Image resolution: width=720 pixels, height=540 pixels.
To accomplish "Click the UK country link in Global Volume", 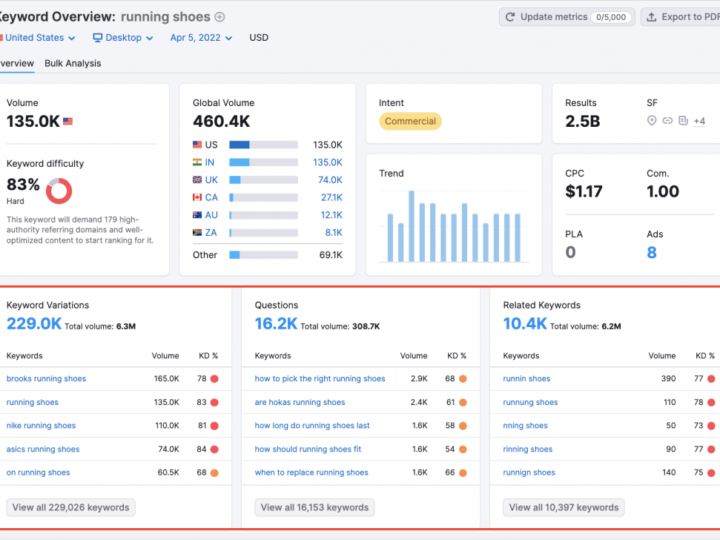I will pyautogui.click(x=211, y=180).
